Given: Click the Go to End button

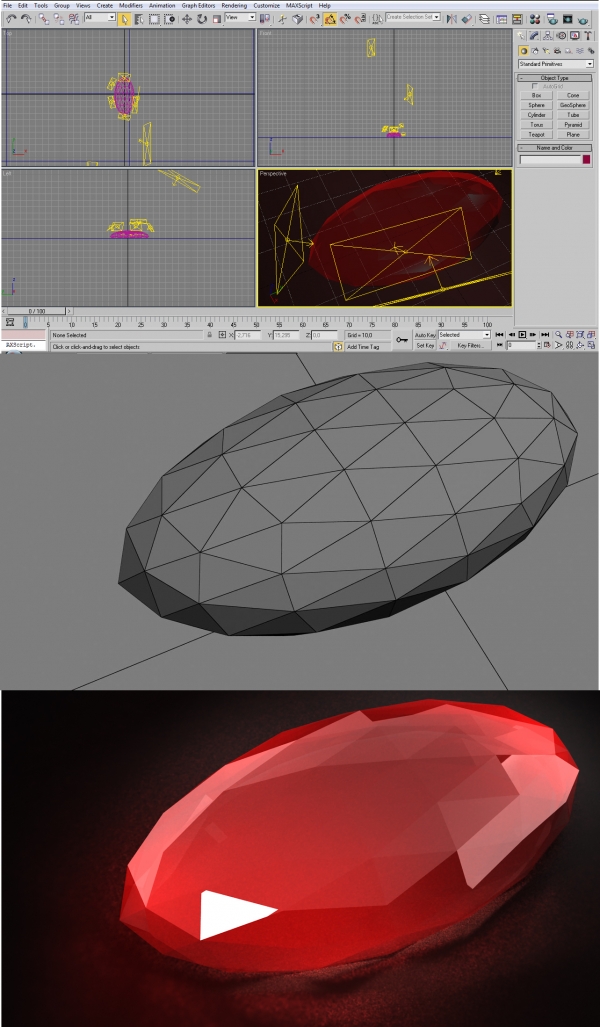Looking at the screenshot, I should (545, 335).
